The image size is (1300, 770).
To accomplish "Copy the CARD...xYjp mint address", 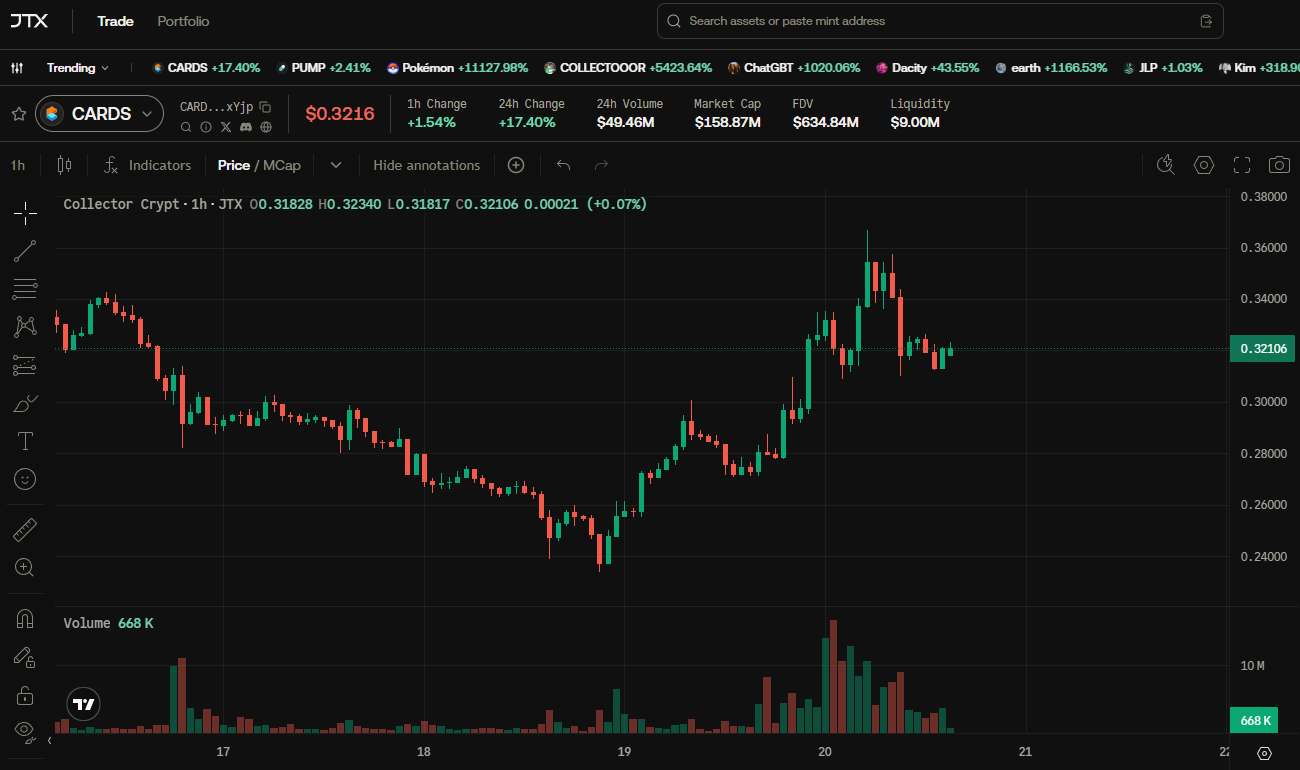I will [x=265, y=106].
